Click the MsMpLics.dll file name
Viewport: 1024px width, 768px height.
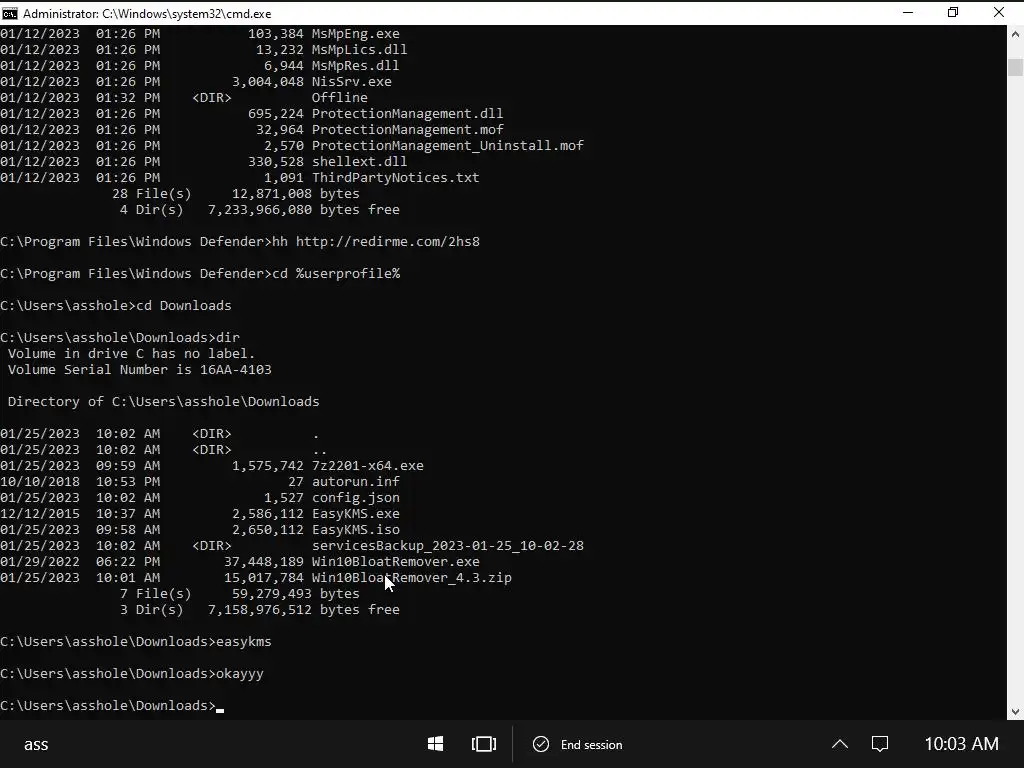coord(359,50)
